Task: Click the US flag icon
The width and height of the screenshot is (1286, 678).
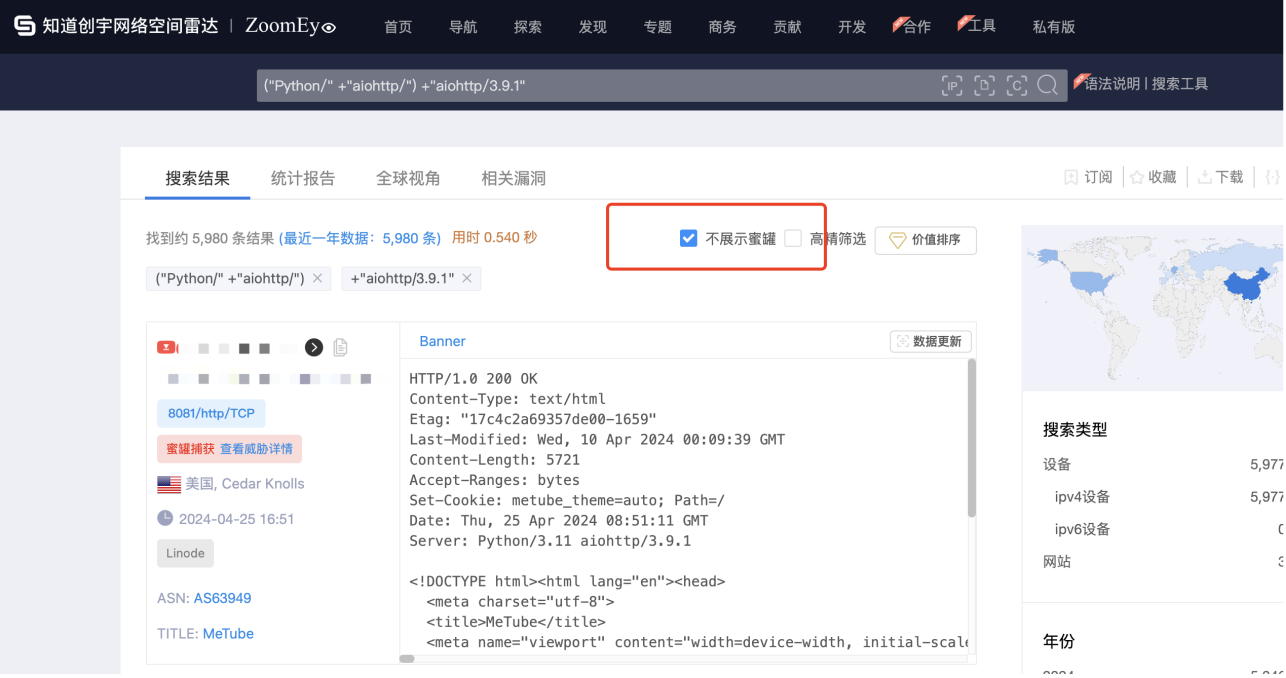Action: (169, 484)
